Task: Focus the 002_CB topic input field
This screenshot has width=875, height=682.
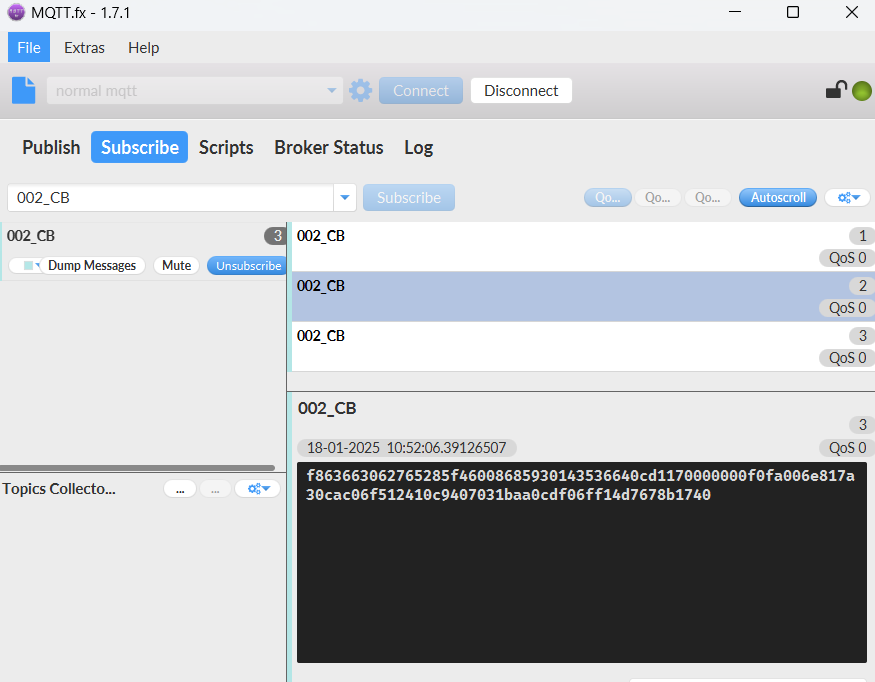Action: [x=170, y=198]
